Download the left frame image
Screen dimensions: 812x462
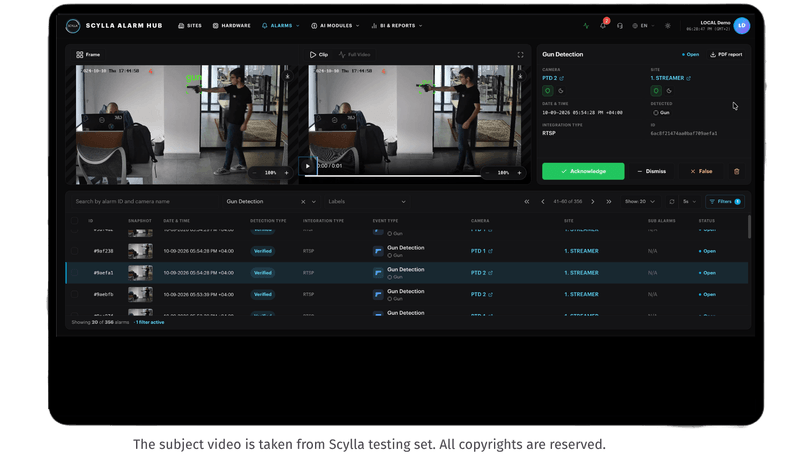[287, 76]
